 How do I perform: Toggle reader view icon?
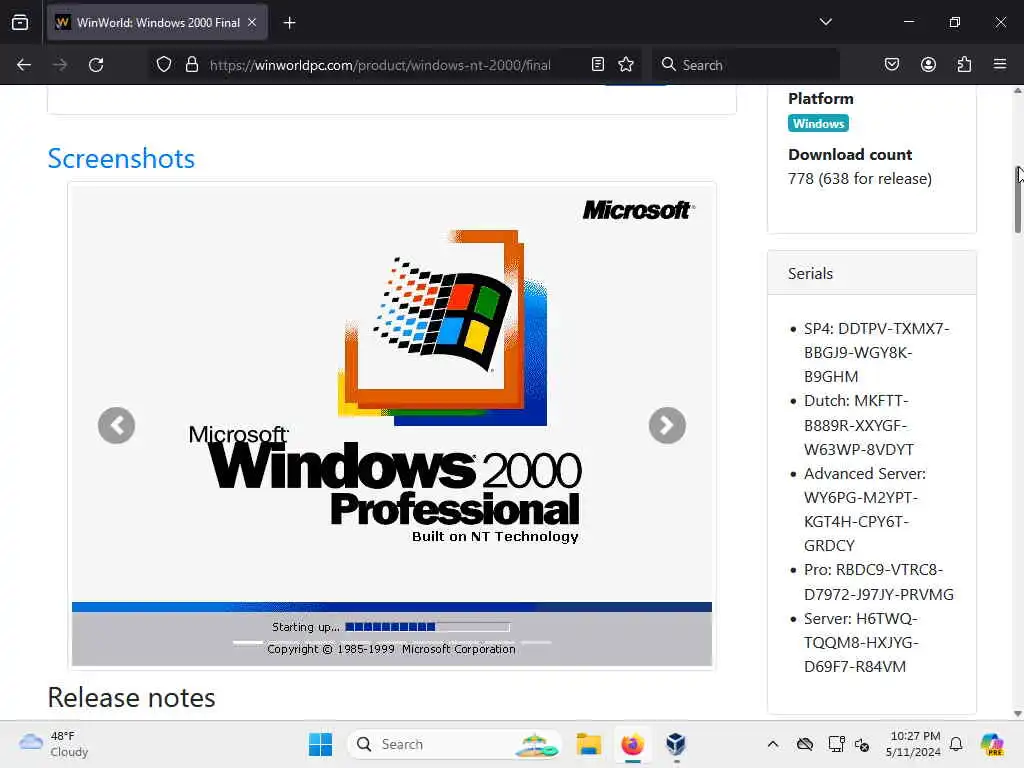[598, 64]
